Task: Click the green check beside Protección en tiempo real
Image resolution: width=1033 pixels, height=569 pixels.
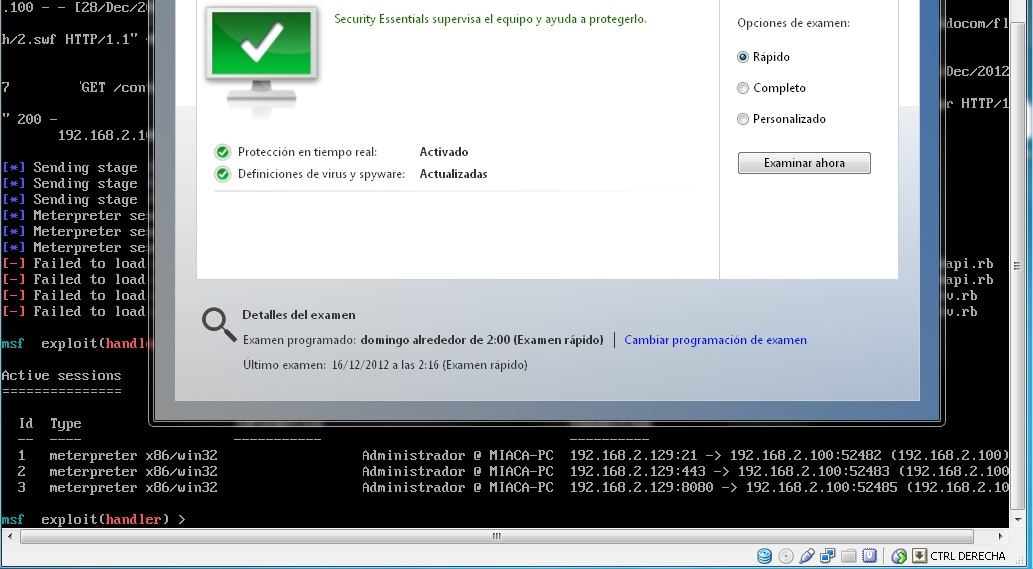Action: click(x=223, y=152)
